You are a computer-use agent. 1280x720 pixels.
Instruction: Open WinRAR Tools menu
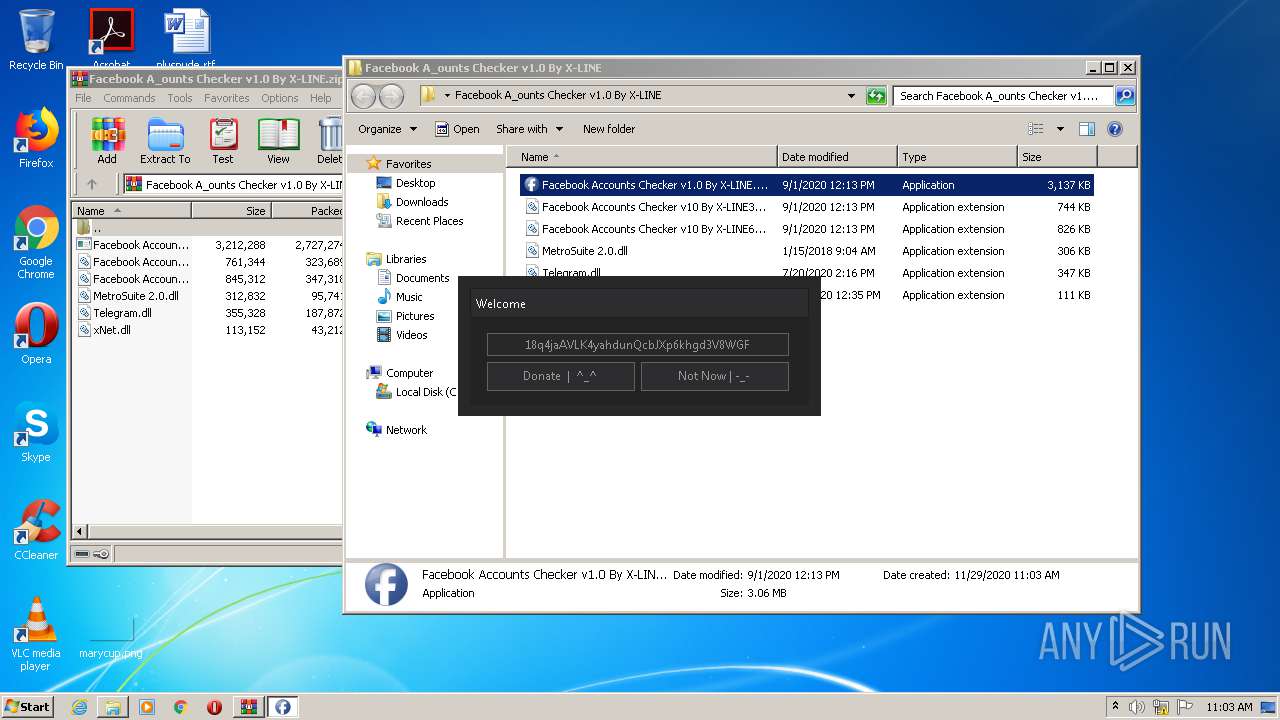tap(180, 98)
